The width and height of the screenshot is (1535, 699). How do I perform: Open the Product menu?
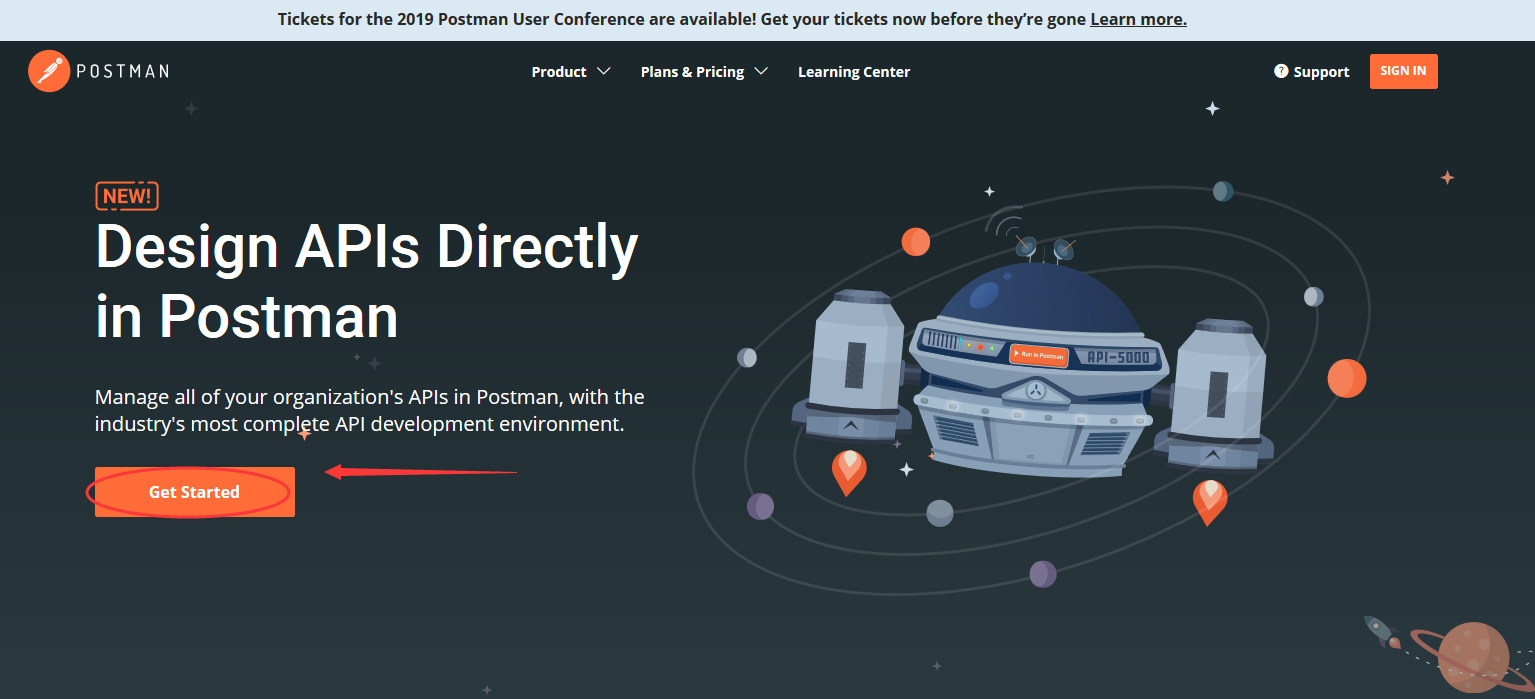pos(559,72)
